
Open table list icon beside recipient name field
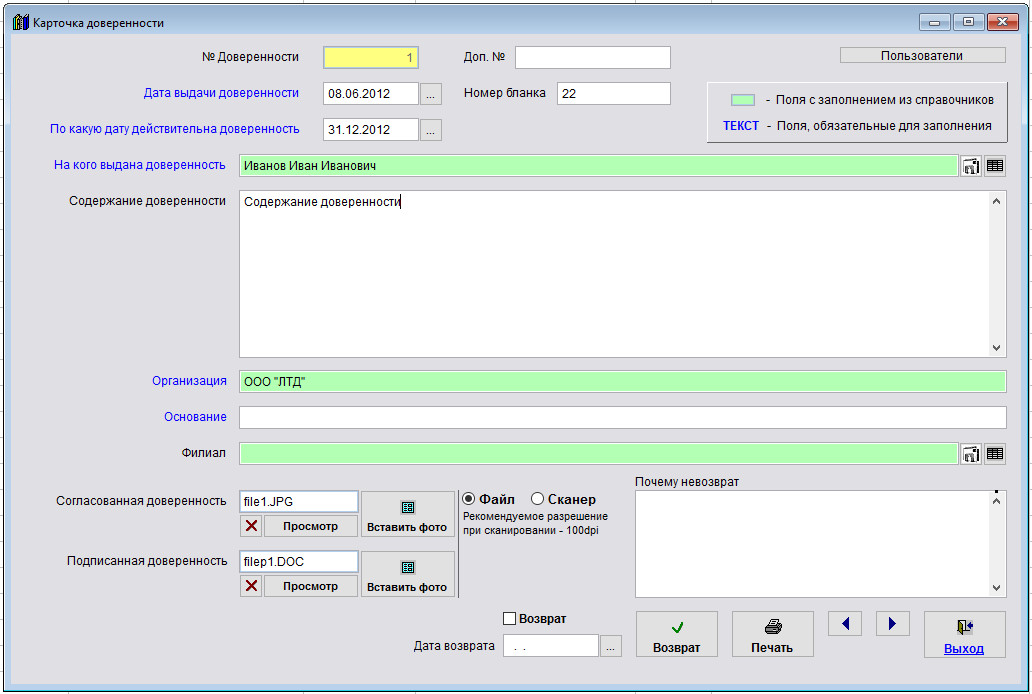click(994, 166)
